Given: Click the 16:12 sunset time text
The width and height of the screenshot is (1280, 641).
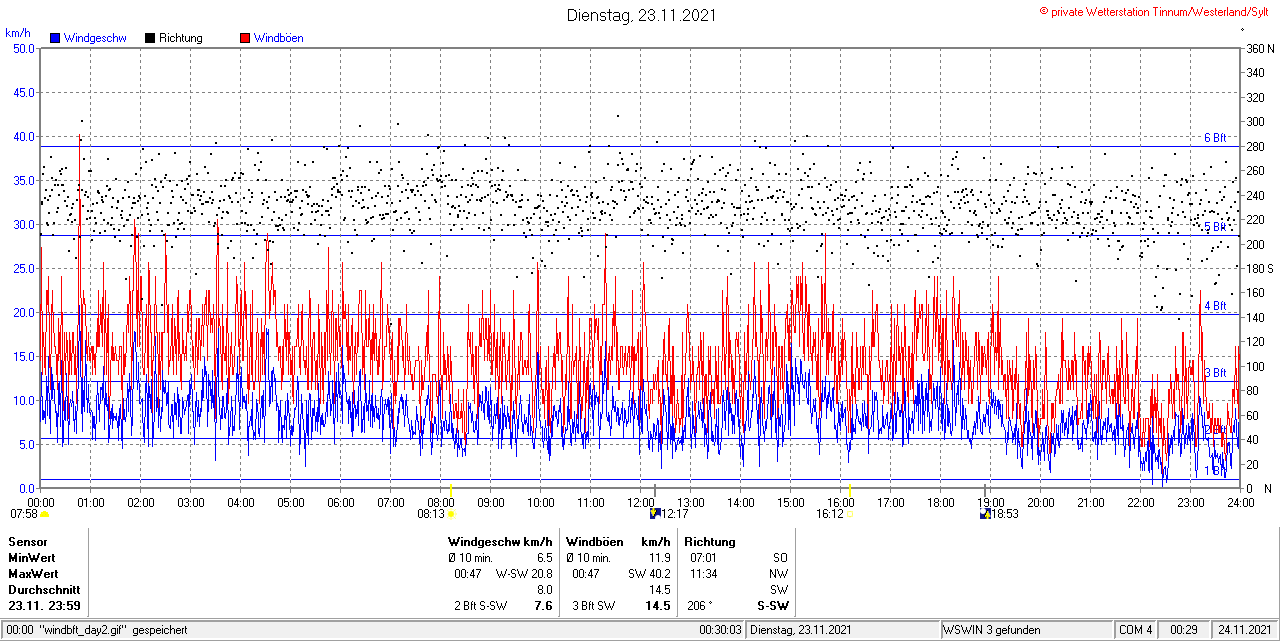Looking at the screenshot, I should click(x=830, y=514).
